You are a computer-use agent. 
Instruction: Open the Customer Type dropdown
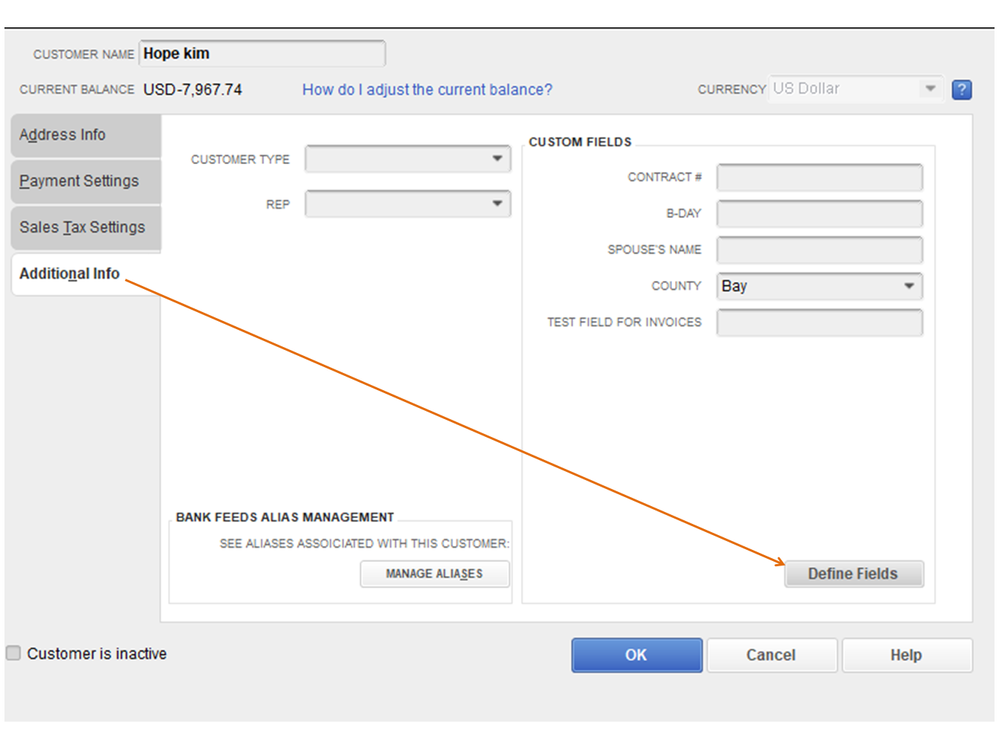(x=408, y=159)
